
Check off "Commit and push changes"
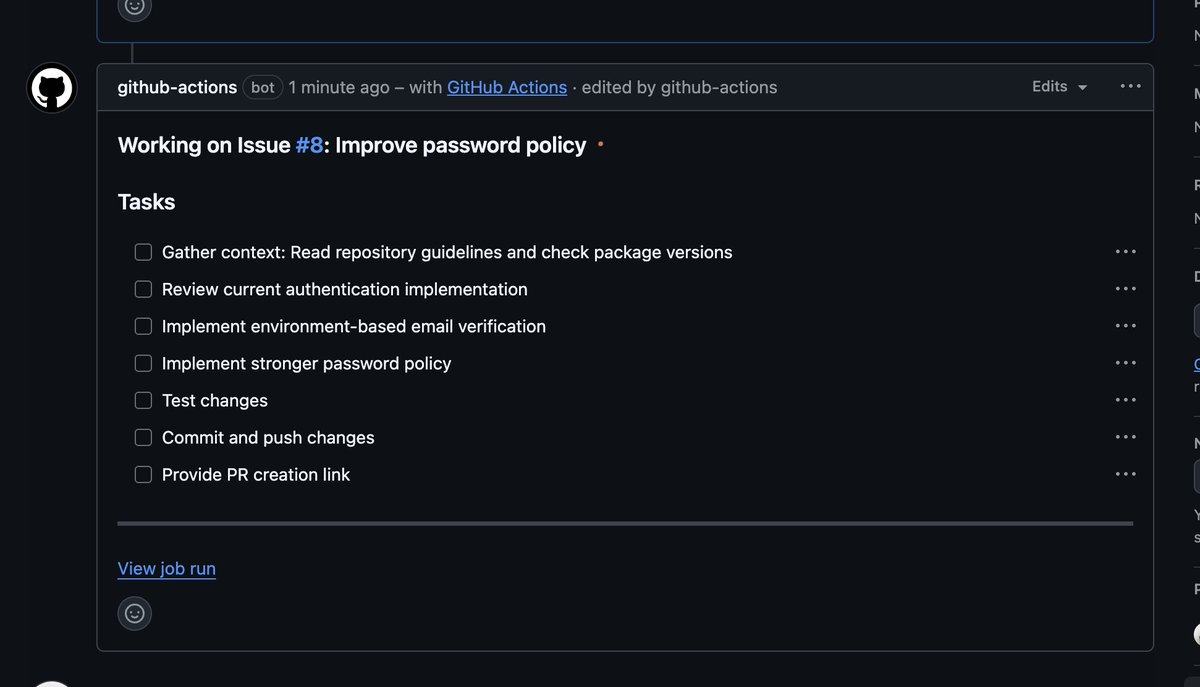(143, 436)
